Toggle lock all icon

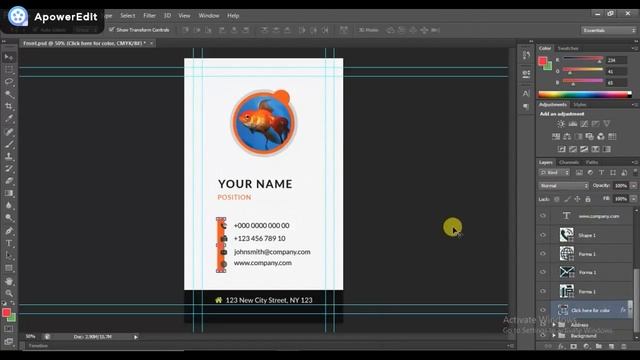[588, 199]
